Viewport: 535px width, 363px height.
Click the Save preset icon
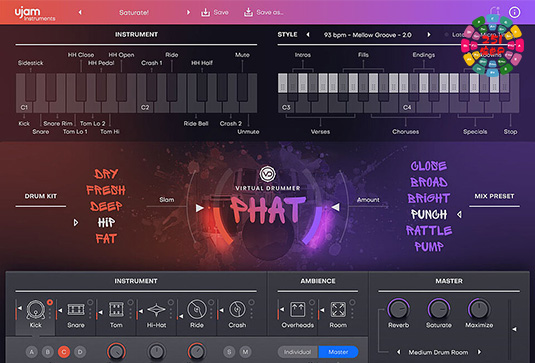coord(205,13)
